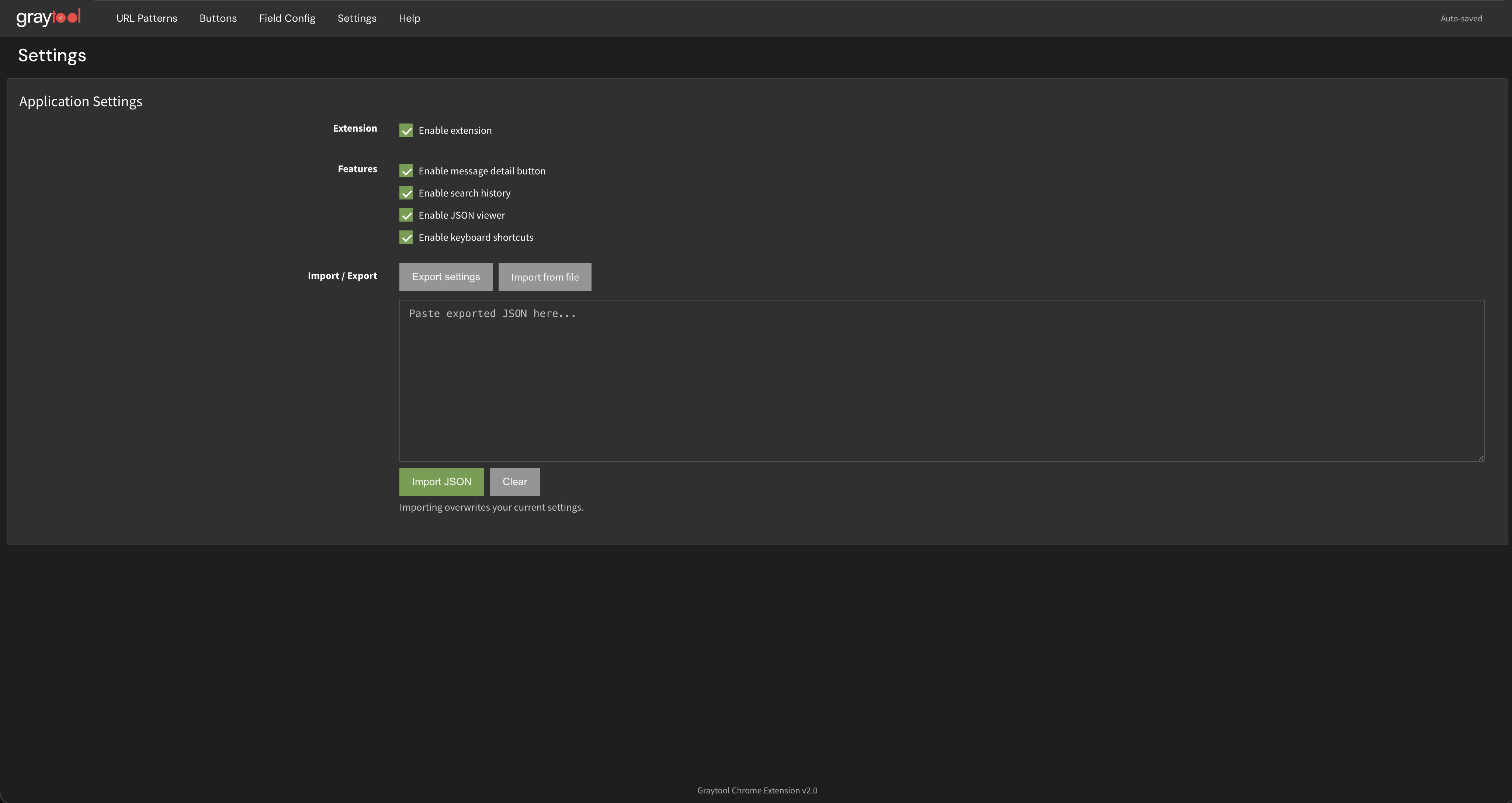Screen dimensions: 1512x803
Task: Open the URL Patterns page
Action: (146, 18)
